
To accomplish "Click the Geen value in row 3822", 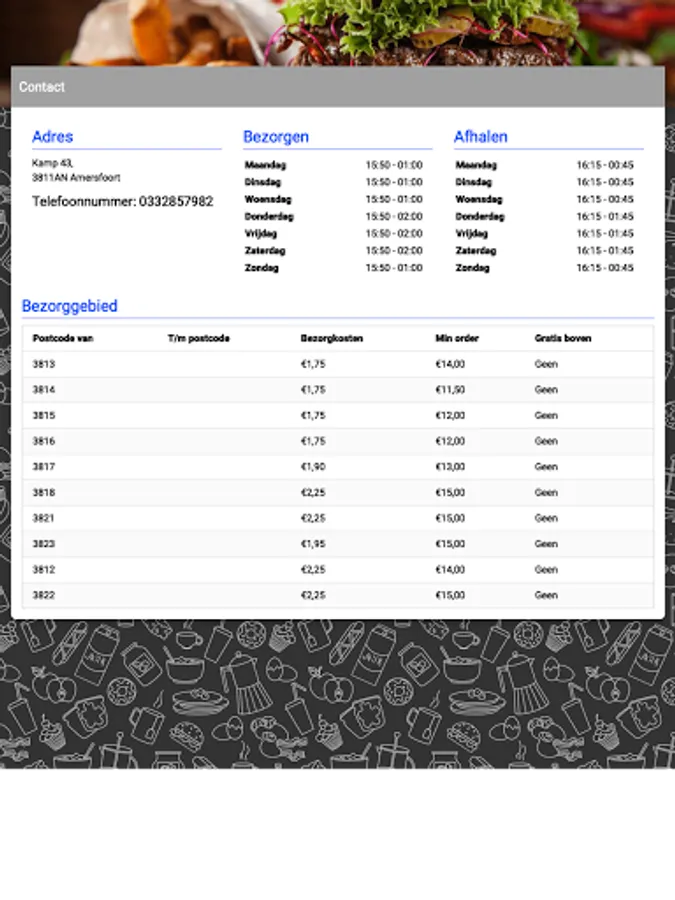I will point(546,596).
